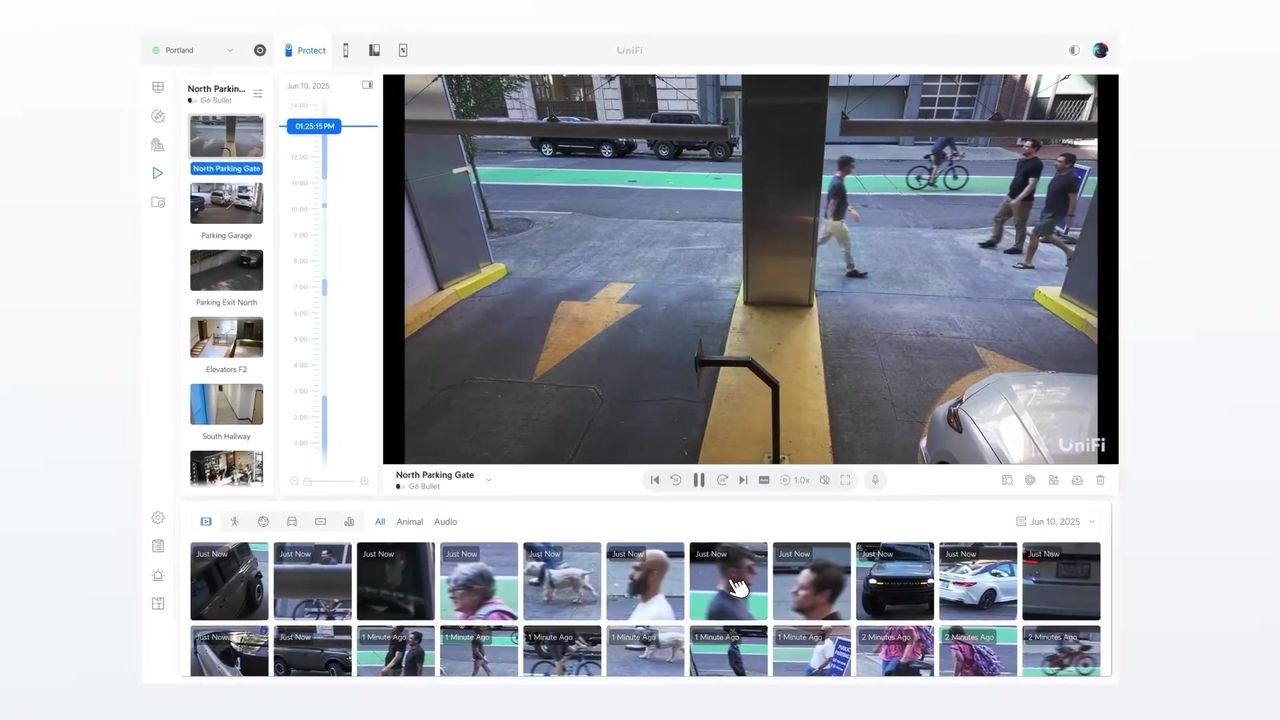Image resolution: width=1280 pixels, height=720 pixels.
Task: Collapse the timeline panel toggle
Action: point(367,85)
